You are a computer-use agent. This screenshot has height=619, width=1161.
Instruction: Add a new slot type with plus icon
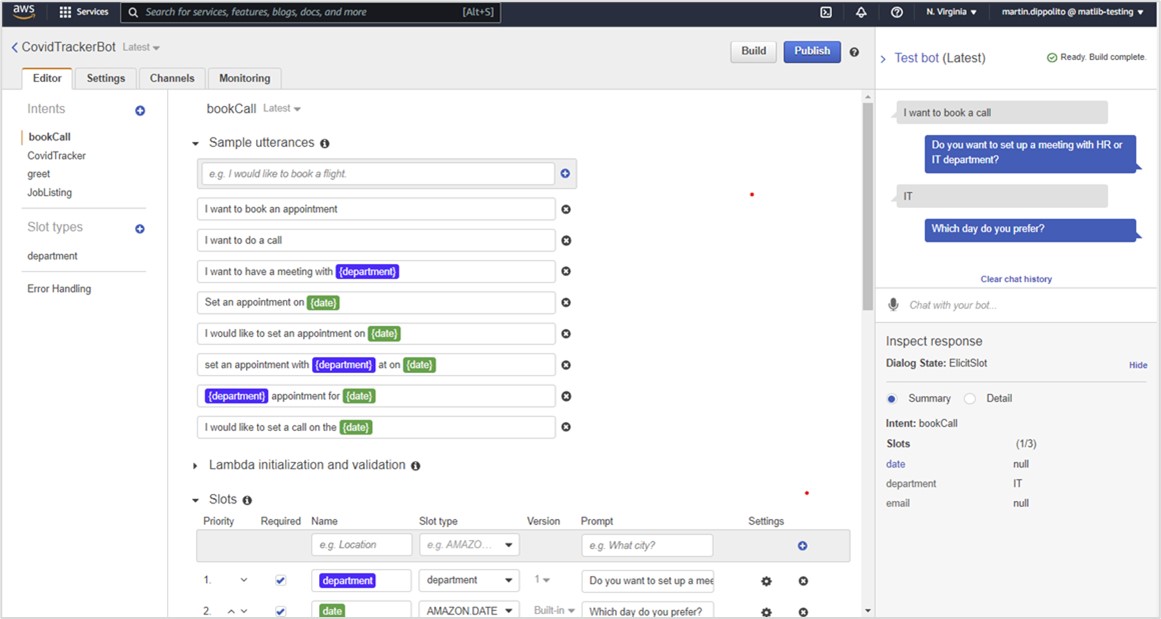coord(140,229)
